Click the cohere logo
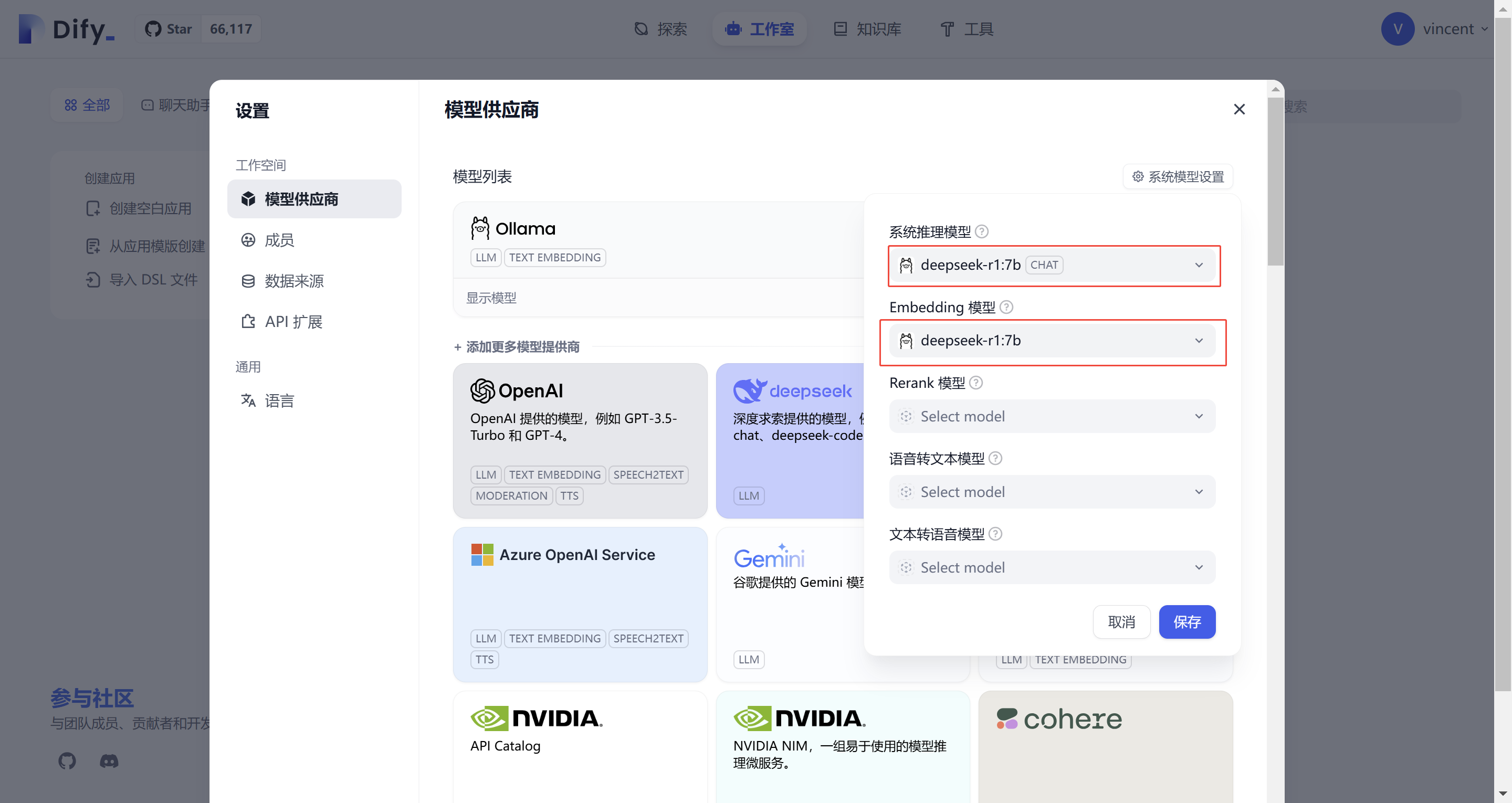The height and width of the screenshot is (803, 1512). [x=1059, y=719]
